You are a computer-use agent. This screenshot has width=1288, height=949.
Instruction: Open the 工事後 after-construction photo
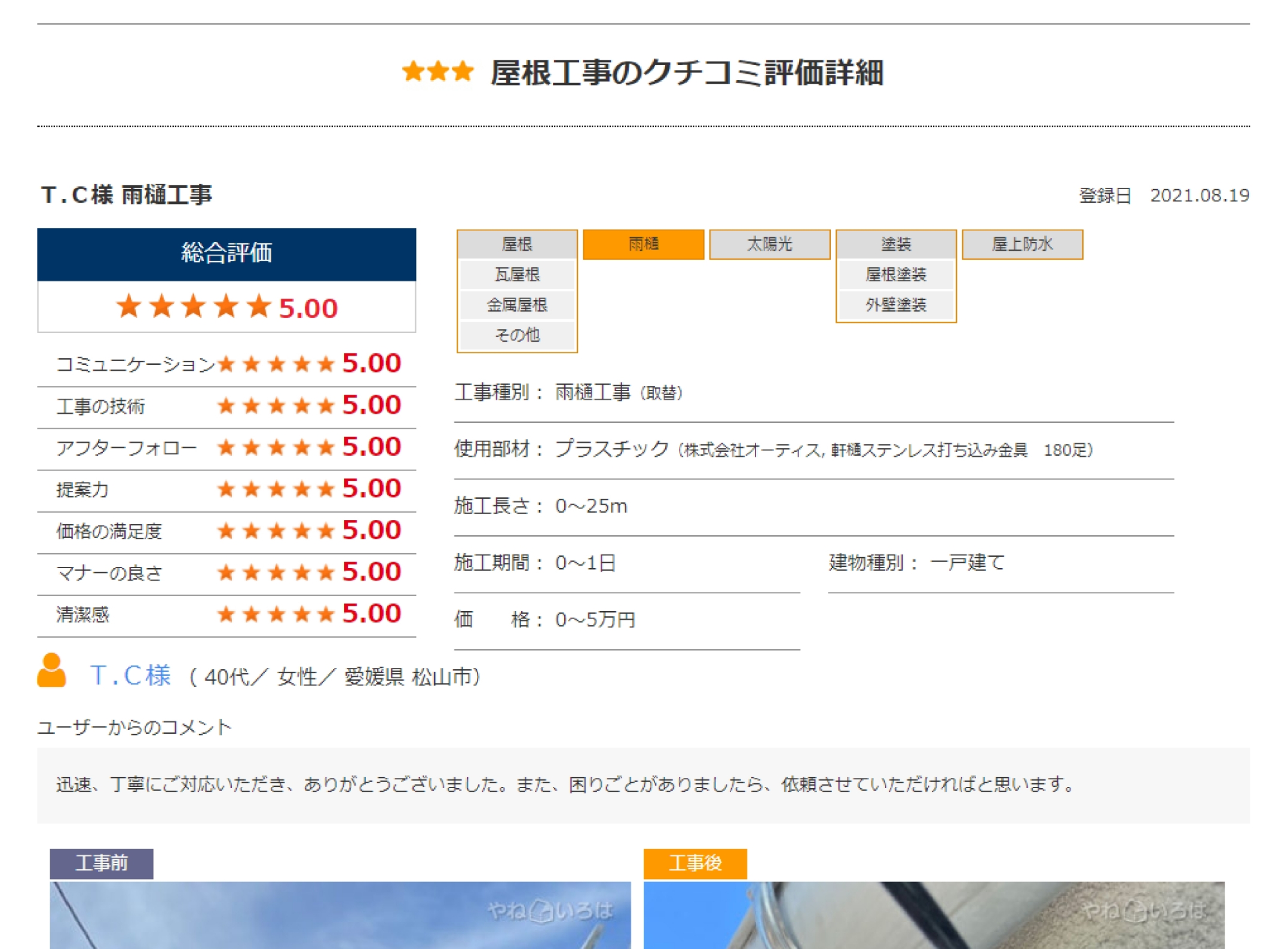pyautogui.click(x=932, y=915)
